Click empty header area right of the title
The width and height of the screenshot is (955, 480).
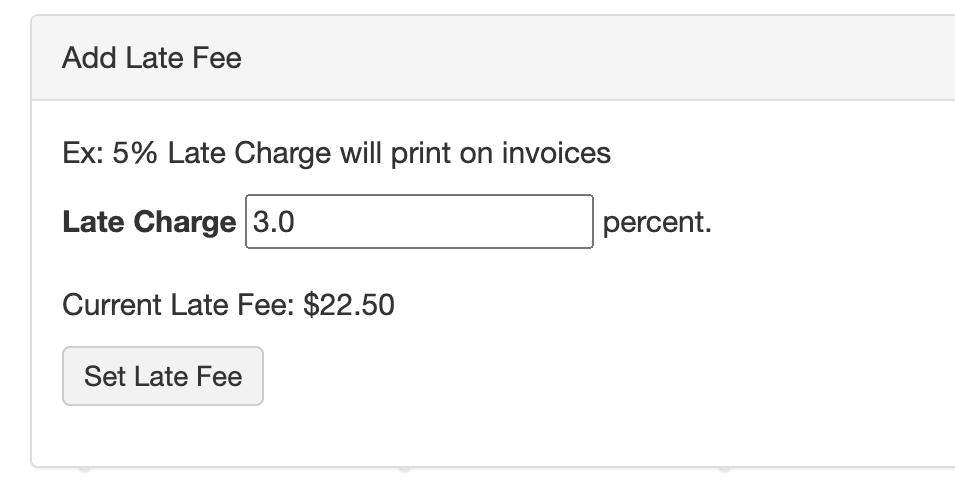click(600, 58)
